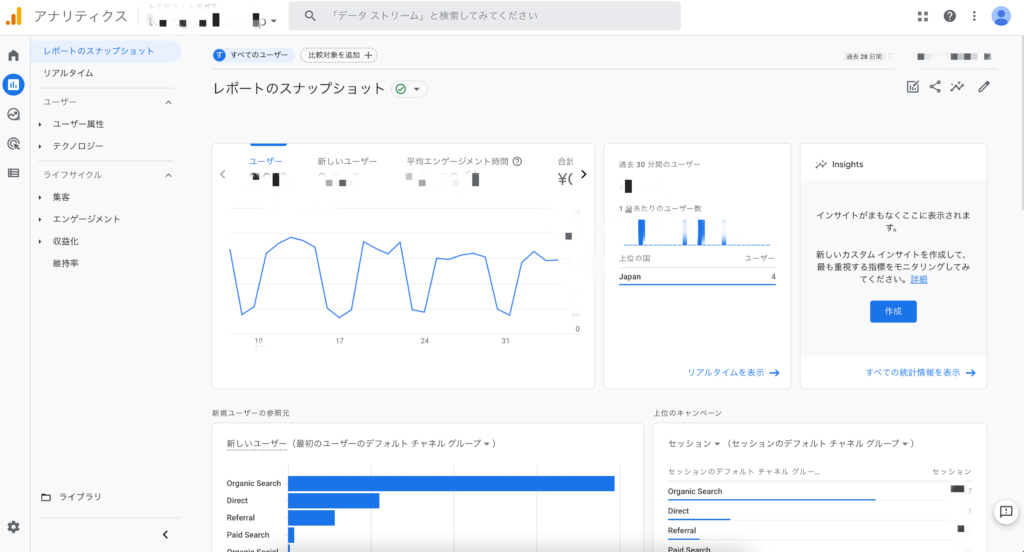Image resolution: width=1024 pixels, height=552 pixels.
Task: Expand テクノロジー tree item
Action: coord(40,146)
